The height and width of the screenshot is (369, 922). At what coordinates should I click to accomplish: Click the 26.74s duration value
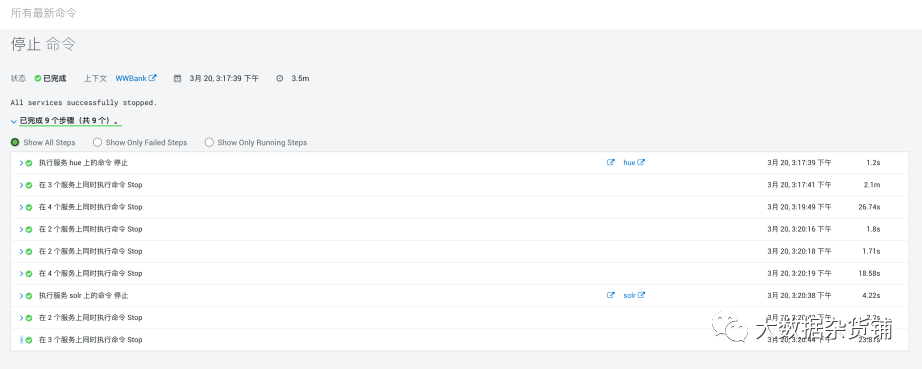(x=869, y=207)
